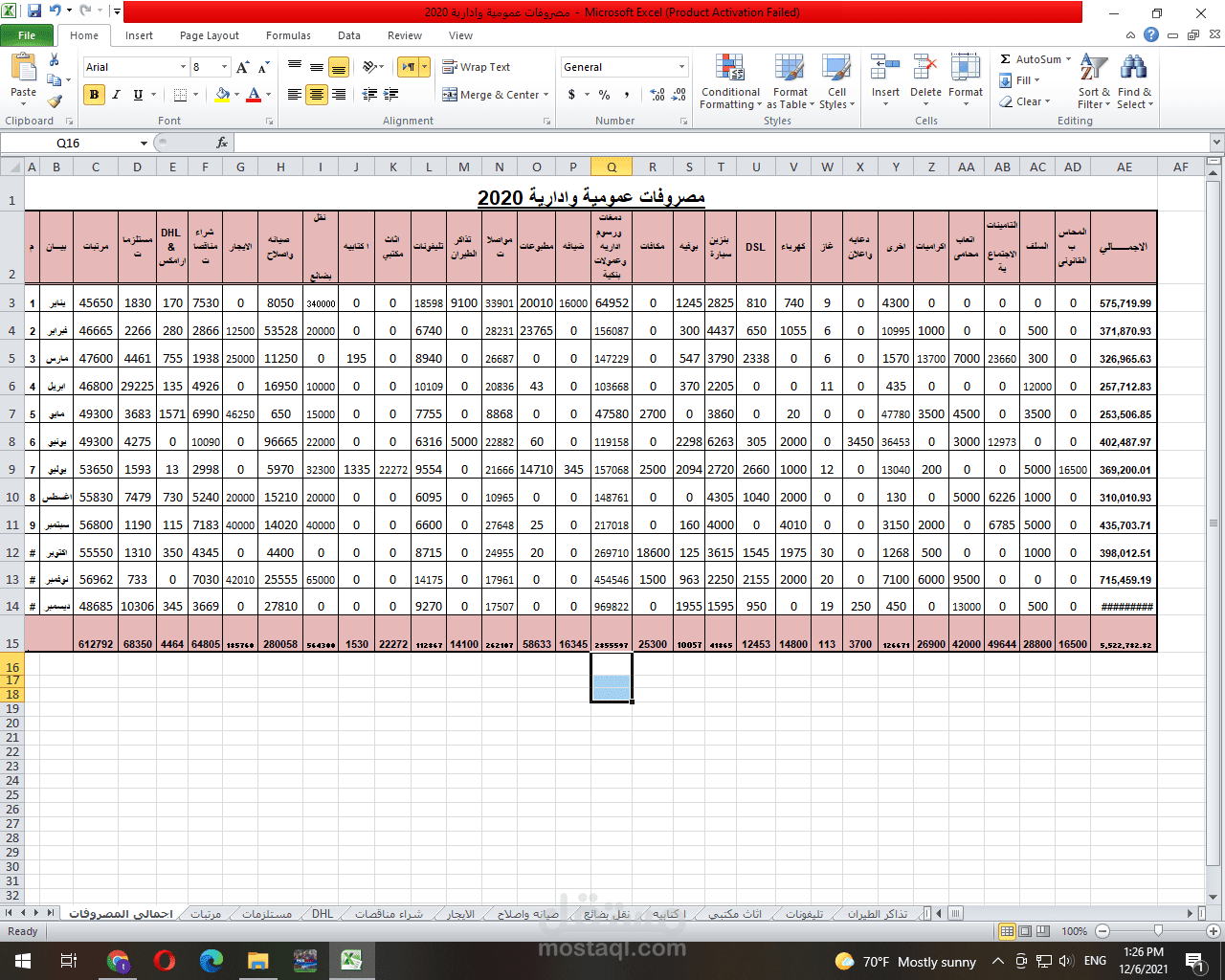Switch to Insert ribbon tab
This screenshot has height=980, width=1225.
[139, 35]
